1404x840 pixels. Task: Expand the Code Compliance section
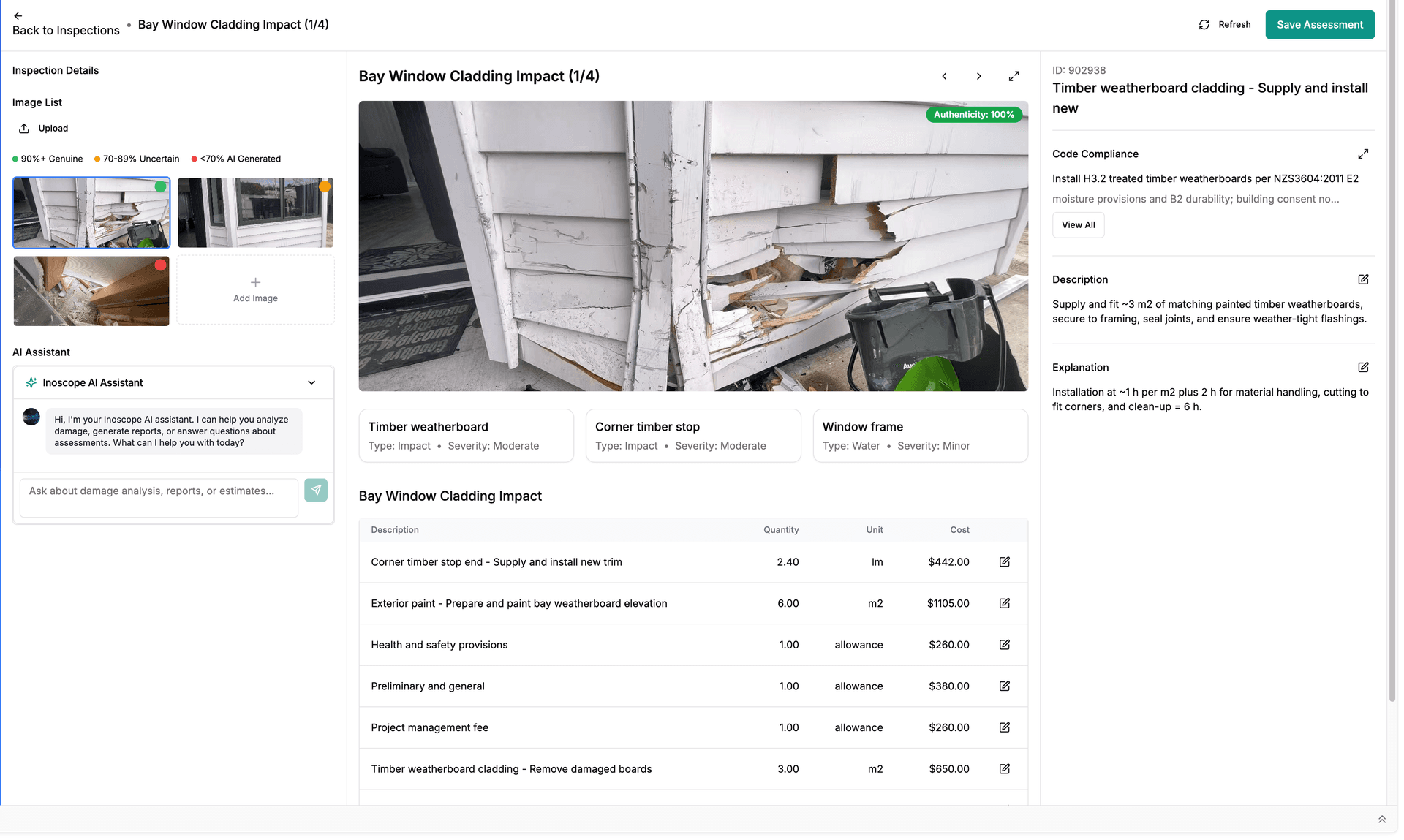tap(1363, 154)
